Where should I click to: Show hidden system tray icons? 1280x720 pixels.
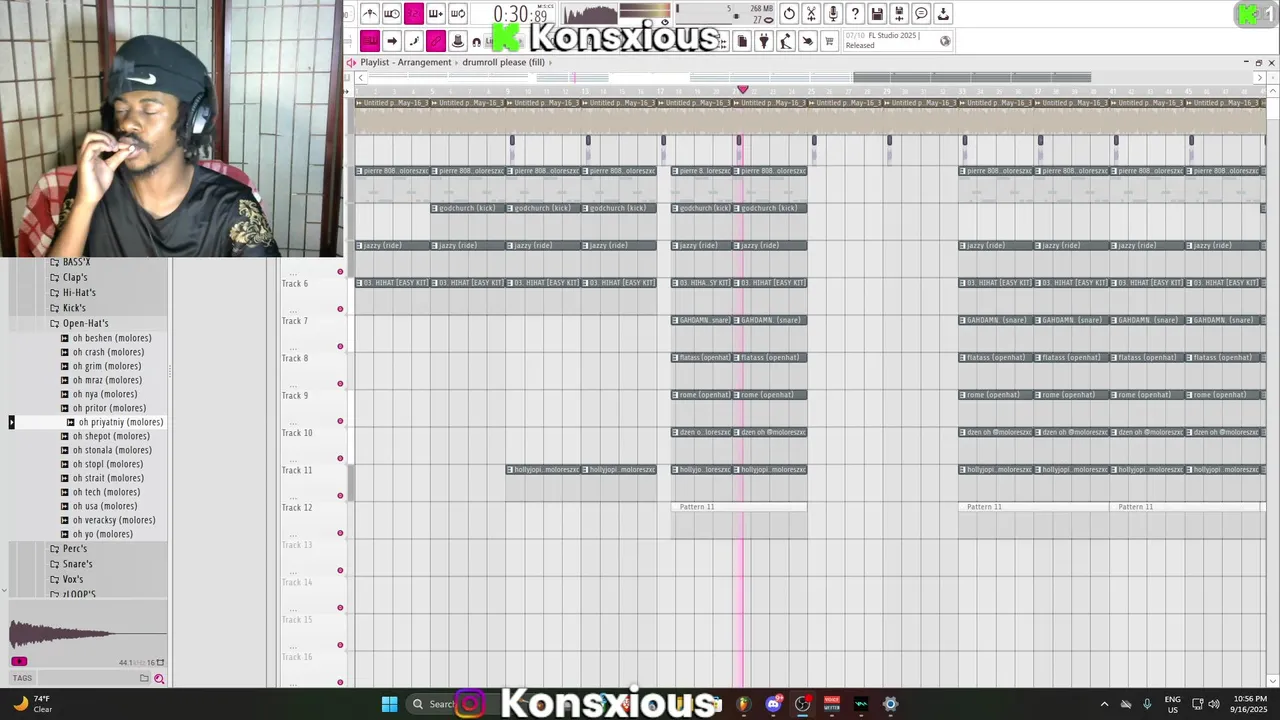1104,704
